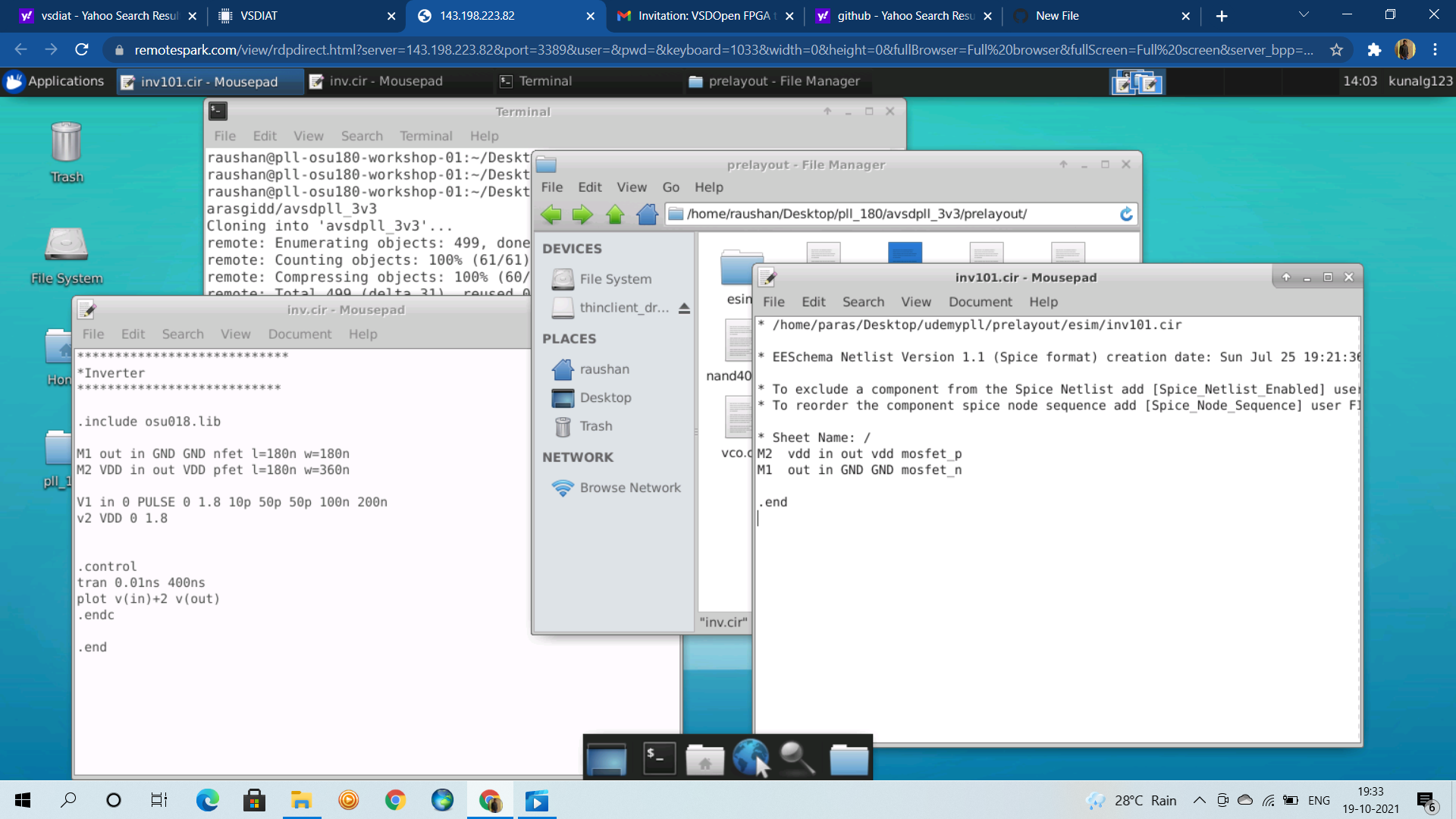This screenshot has height=819, width=1456.
Task: Open Search menu in inv.cir Mousepad
Action: [182, 334]
